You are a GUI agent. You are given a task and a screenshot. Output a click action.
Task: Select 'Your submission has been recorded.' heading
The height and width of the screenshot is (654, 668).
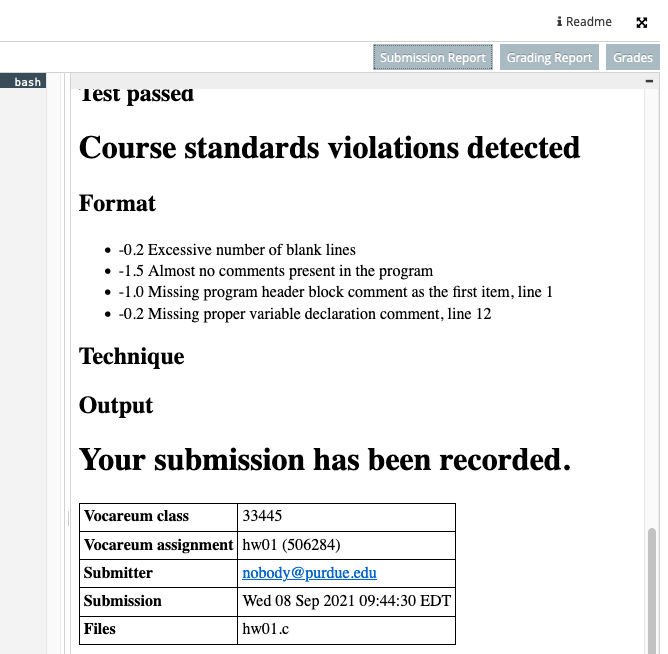(x=325, y=460)
